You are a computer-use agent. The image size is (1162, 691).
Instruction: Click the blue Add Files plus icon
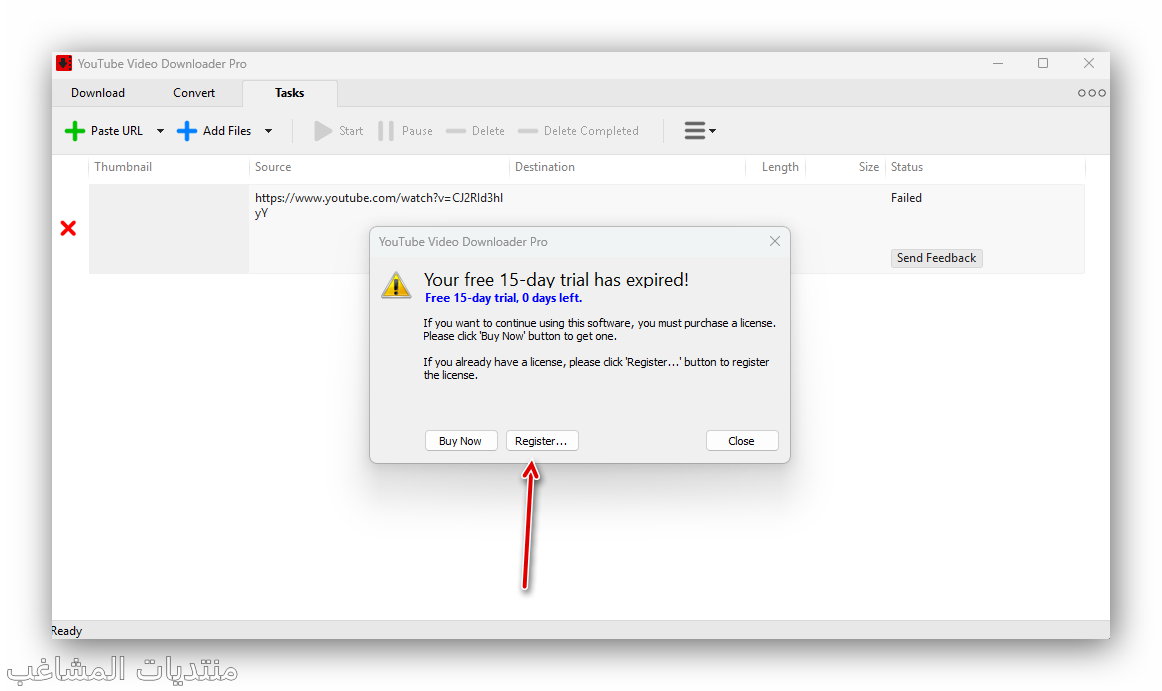point(187,131)
